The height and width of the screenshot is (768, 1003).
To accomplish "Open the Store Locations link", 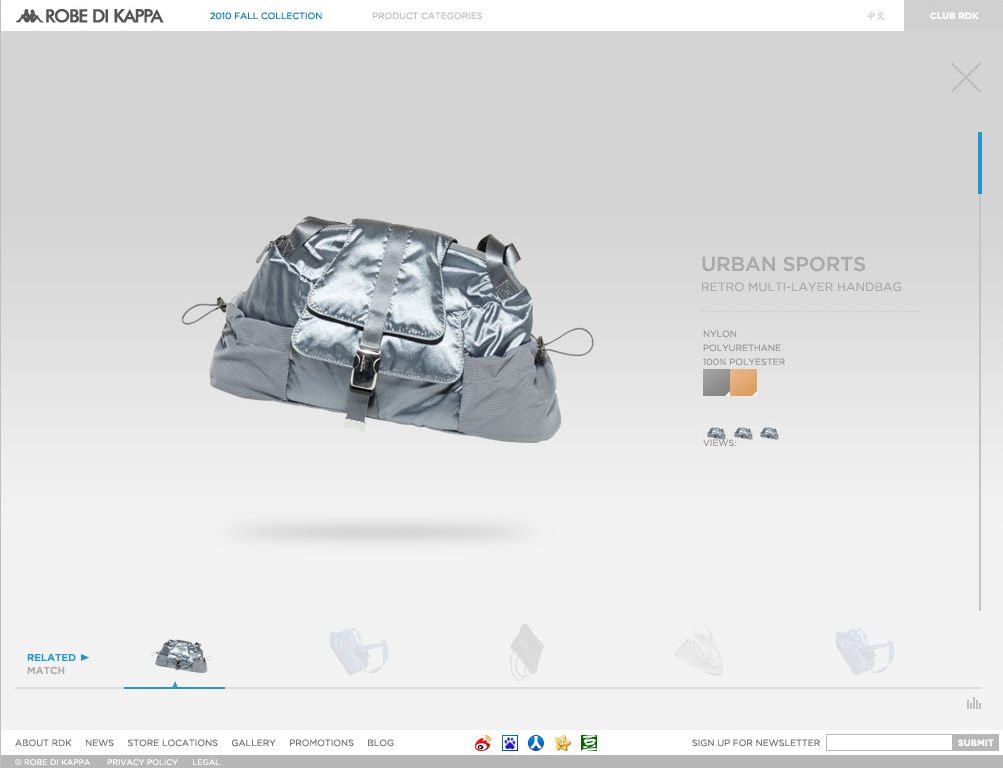I will tap(172, 743).
